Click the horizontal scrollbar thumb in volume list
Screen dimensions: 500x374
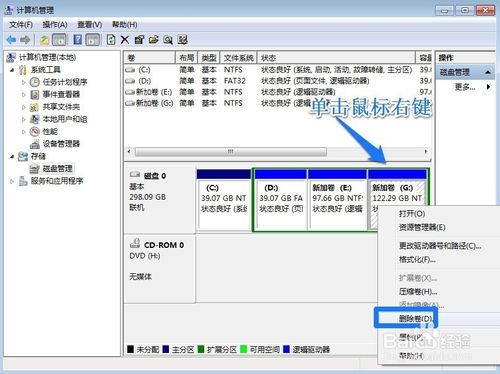click(231, 152)
